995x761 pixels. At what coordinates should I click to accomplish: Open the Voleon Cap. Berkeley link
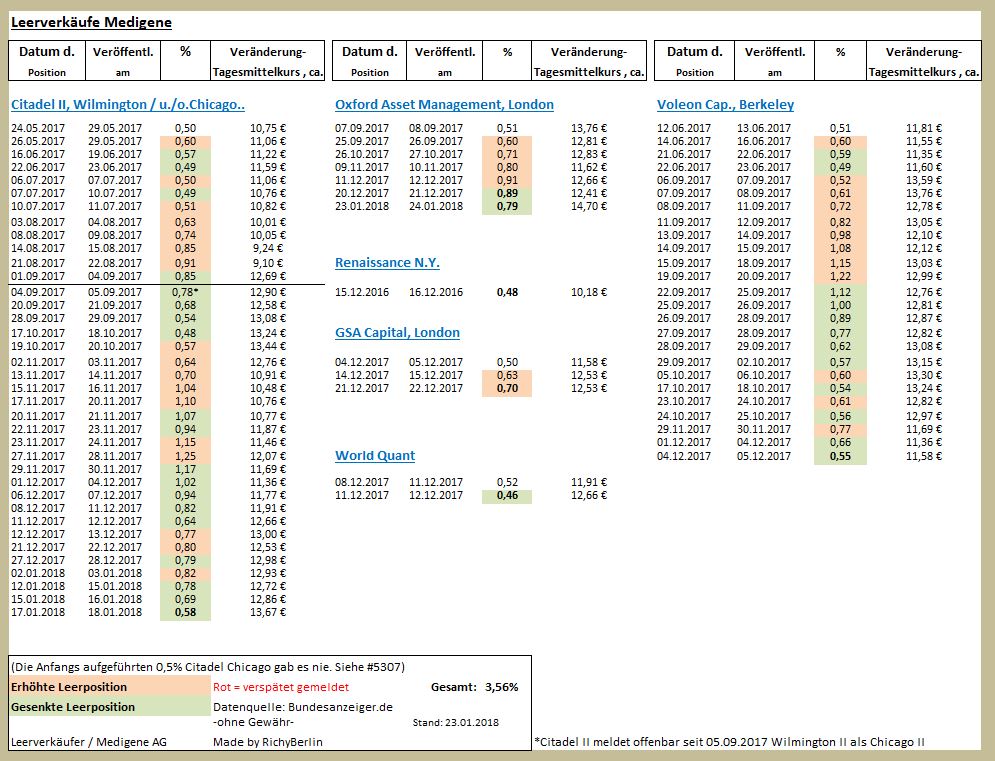(x=727, y=104)
